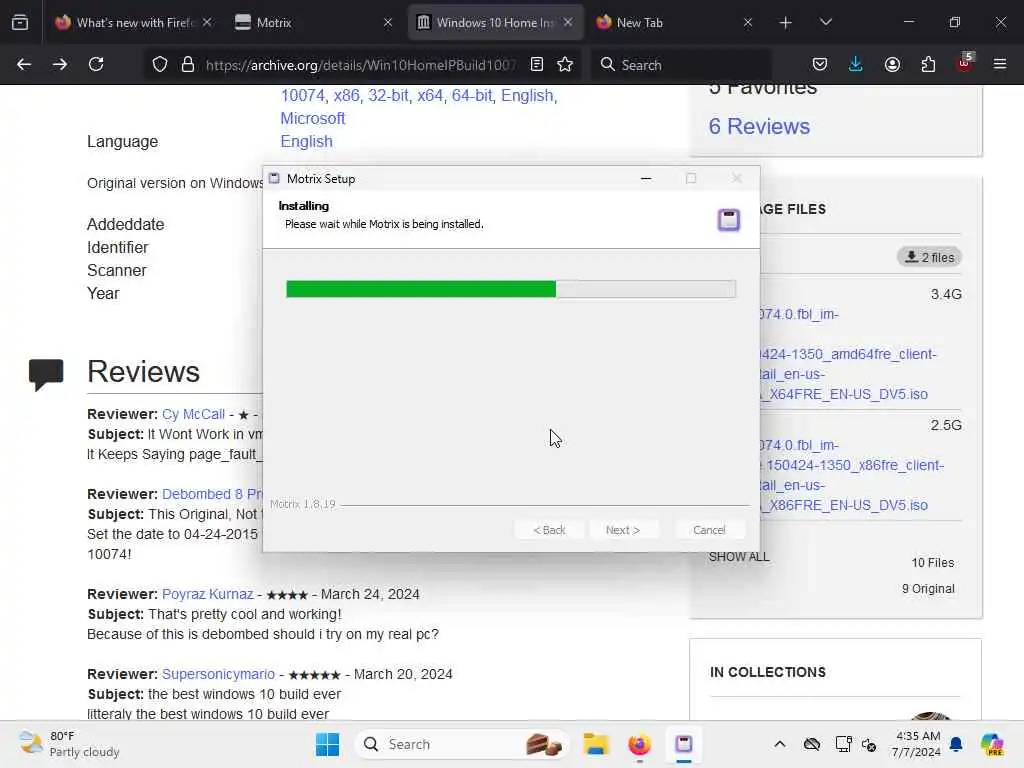Toggle reader view icon in address bar

(537, 64)
